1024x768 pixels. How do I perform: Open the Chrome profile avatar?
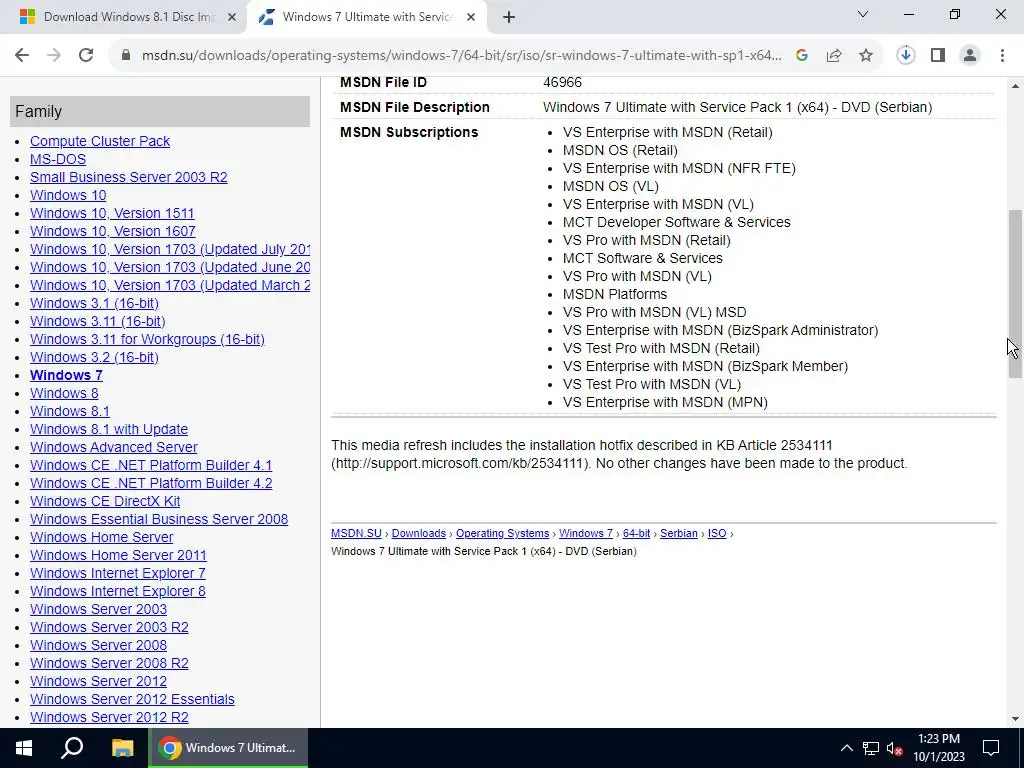click(x=970, y=56)
